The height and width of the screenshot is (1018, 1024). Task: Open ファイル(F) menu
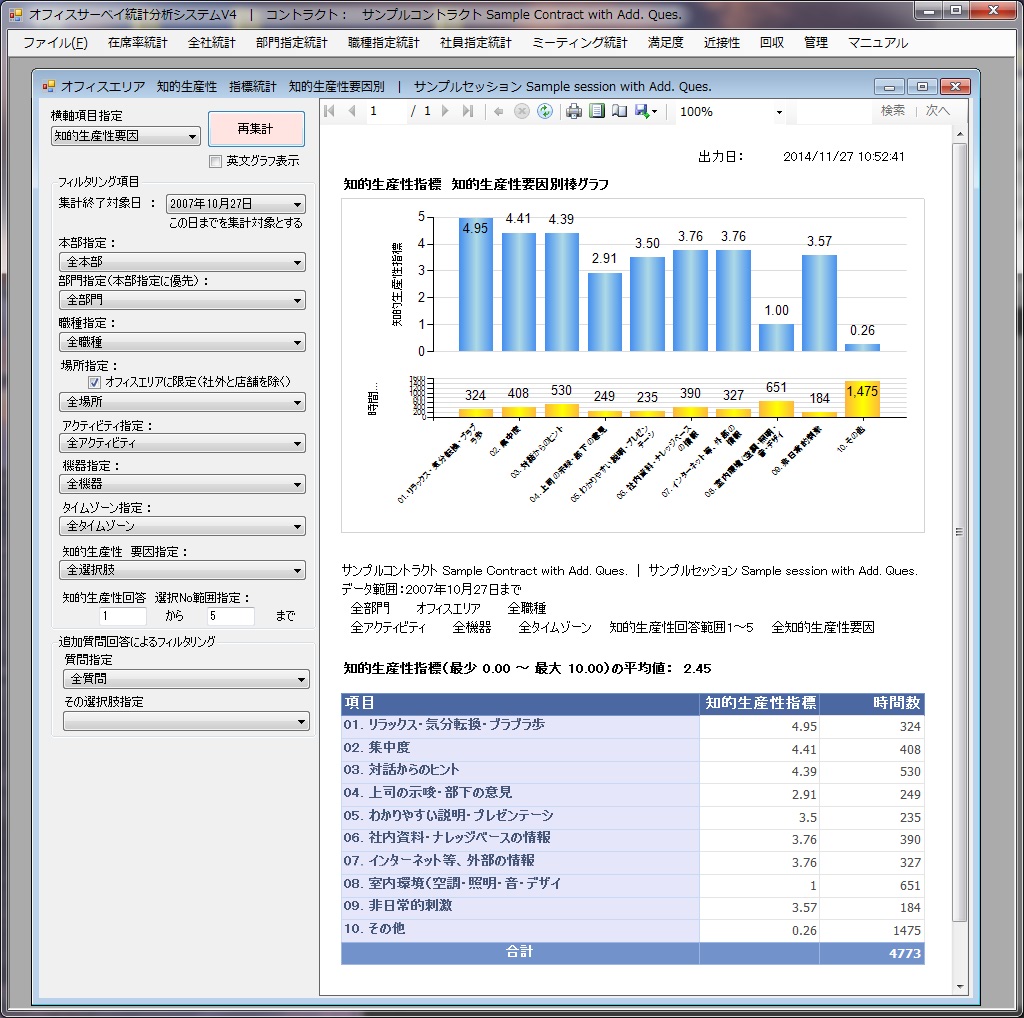[x=56, y=43]
